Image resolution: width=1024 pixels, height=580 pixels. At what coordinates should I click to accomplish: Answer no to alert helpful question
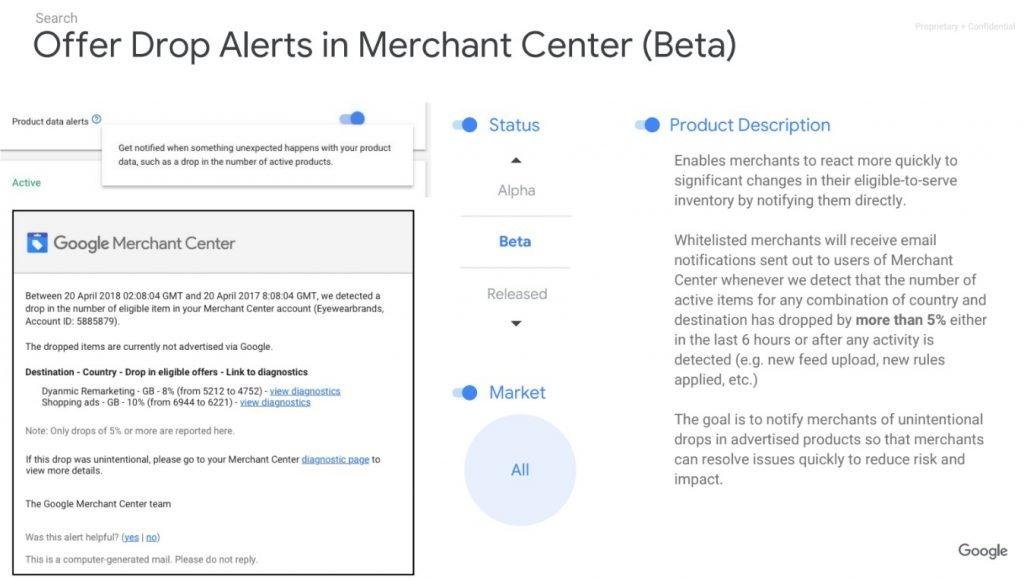pyautogui.click(x=152, y=538)
